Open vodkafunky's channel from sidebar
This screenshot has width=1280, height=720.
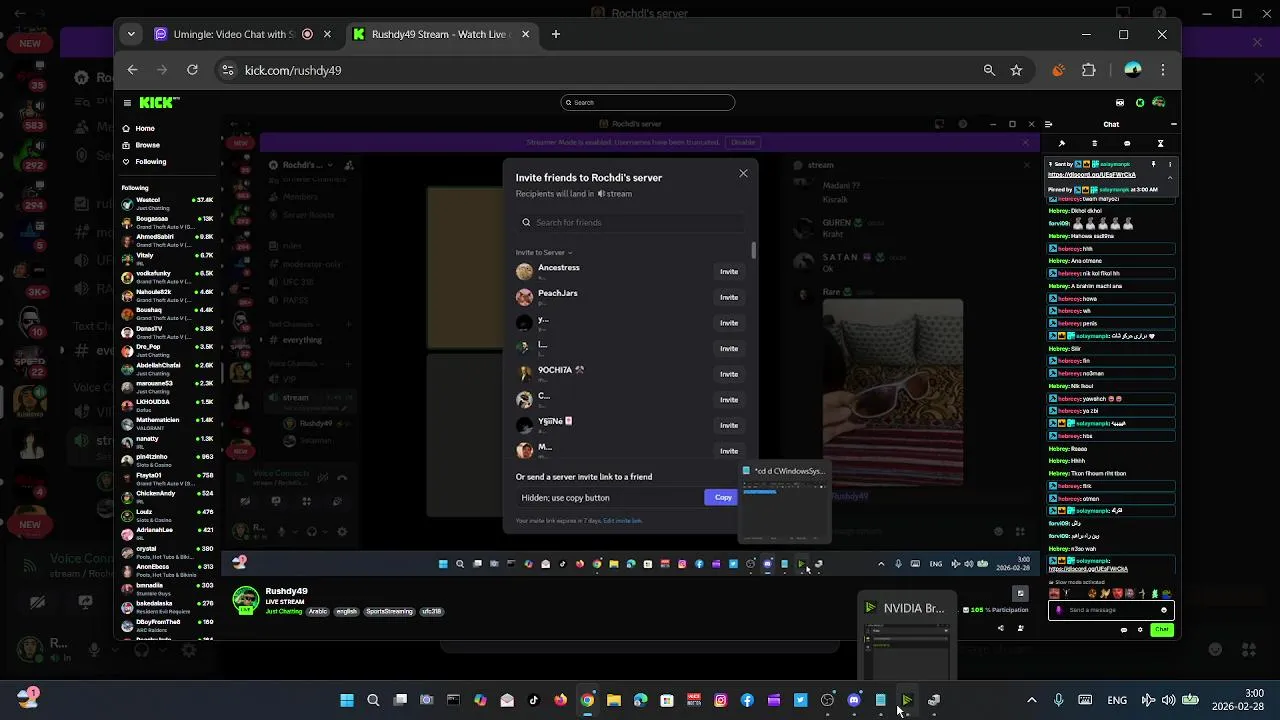[167, 277]
